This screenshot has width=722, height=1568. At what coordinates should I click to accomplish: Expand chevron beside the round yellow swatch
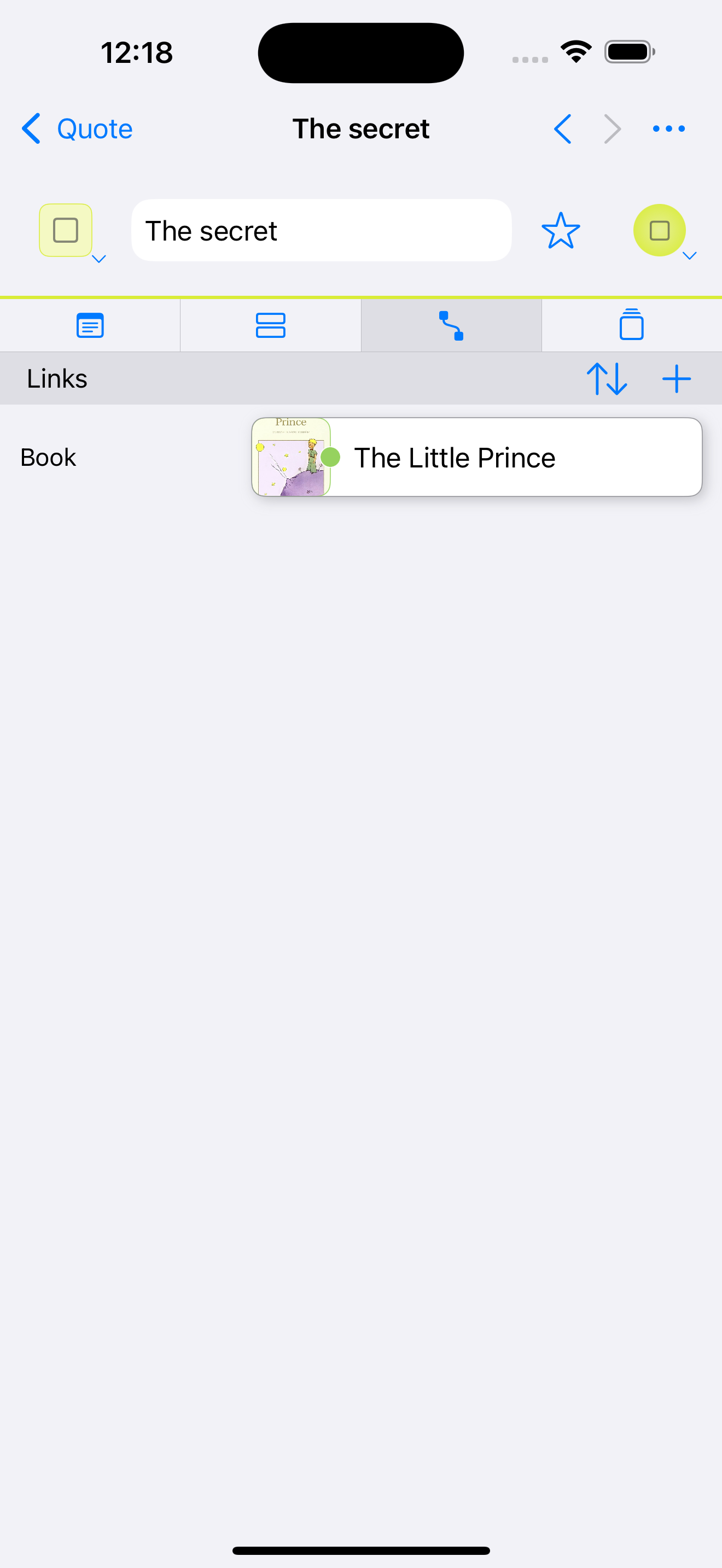(x=690, y=256)
